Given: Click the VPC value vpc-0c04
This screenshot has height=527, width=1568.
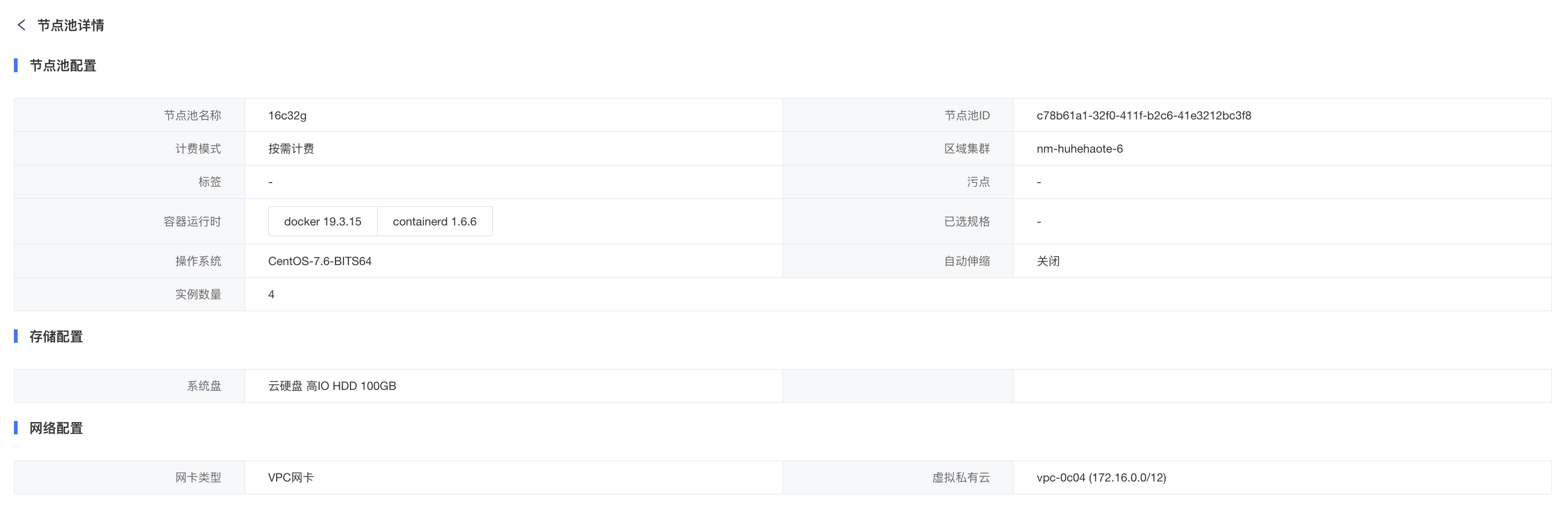Looking at the screenshot, I should (1101, 478).
